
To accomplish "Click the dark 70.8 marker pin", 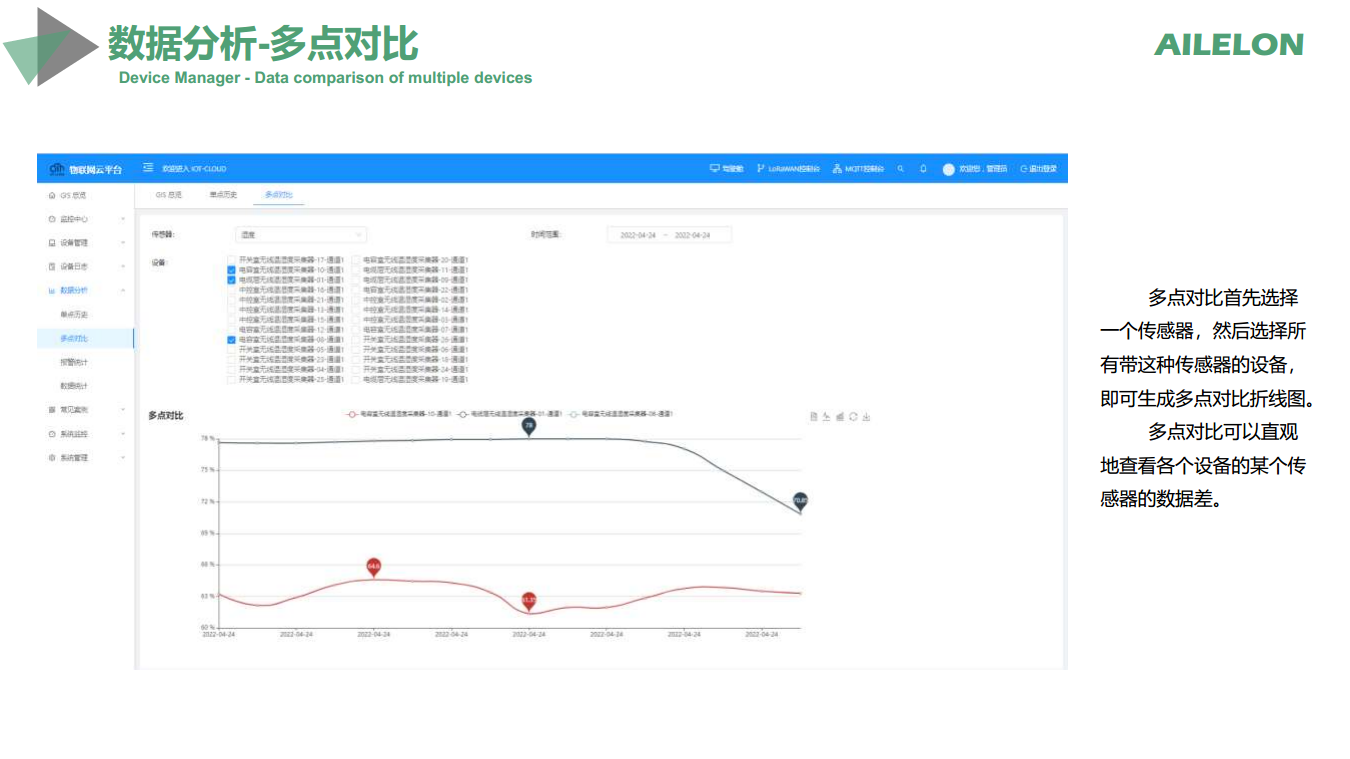I will (800, 501).
